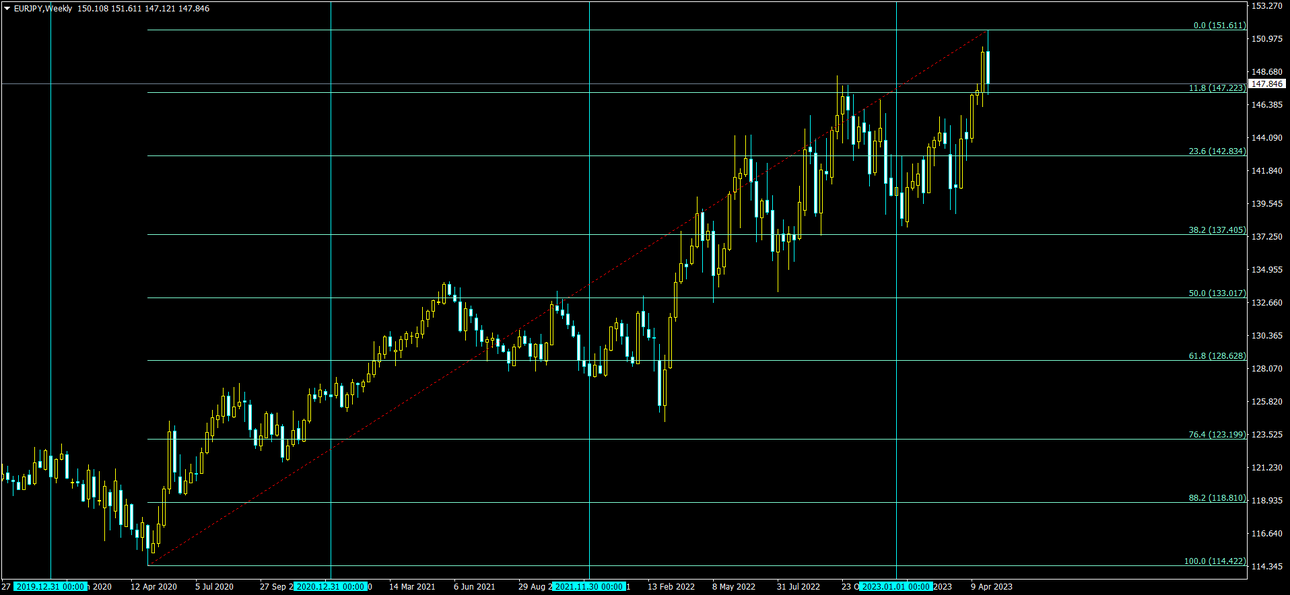Click price axis value 116.640
Viewport: 1290px width, 595px height.
(x=1267, y=534)
